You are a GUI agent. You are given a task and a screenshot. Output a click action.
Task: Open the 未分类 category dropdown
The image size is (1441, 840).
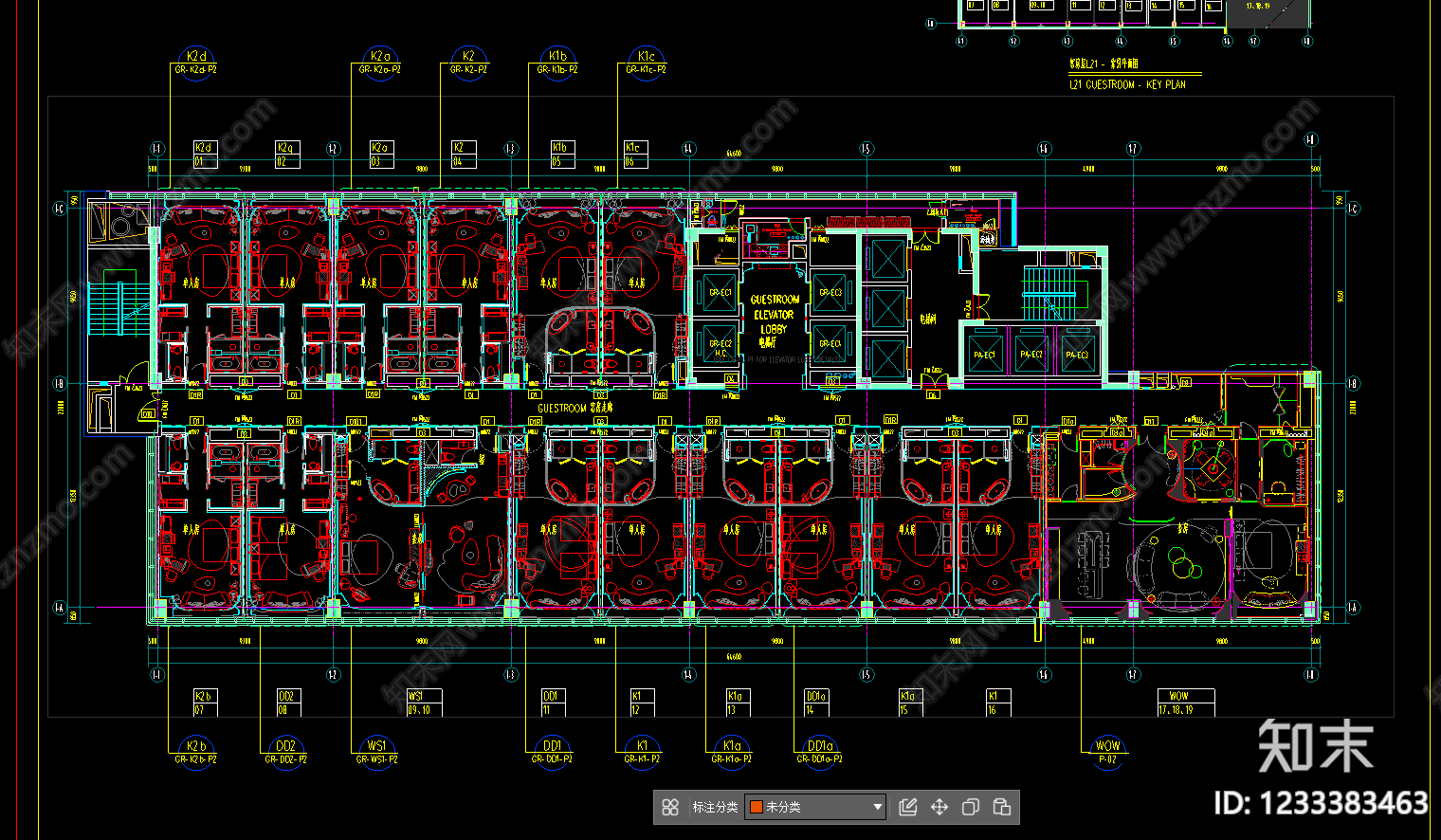point(815,807)
